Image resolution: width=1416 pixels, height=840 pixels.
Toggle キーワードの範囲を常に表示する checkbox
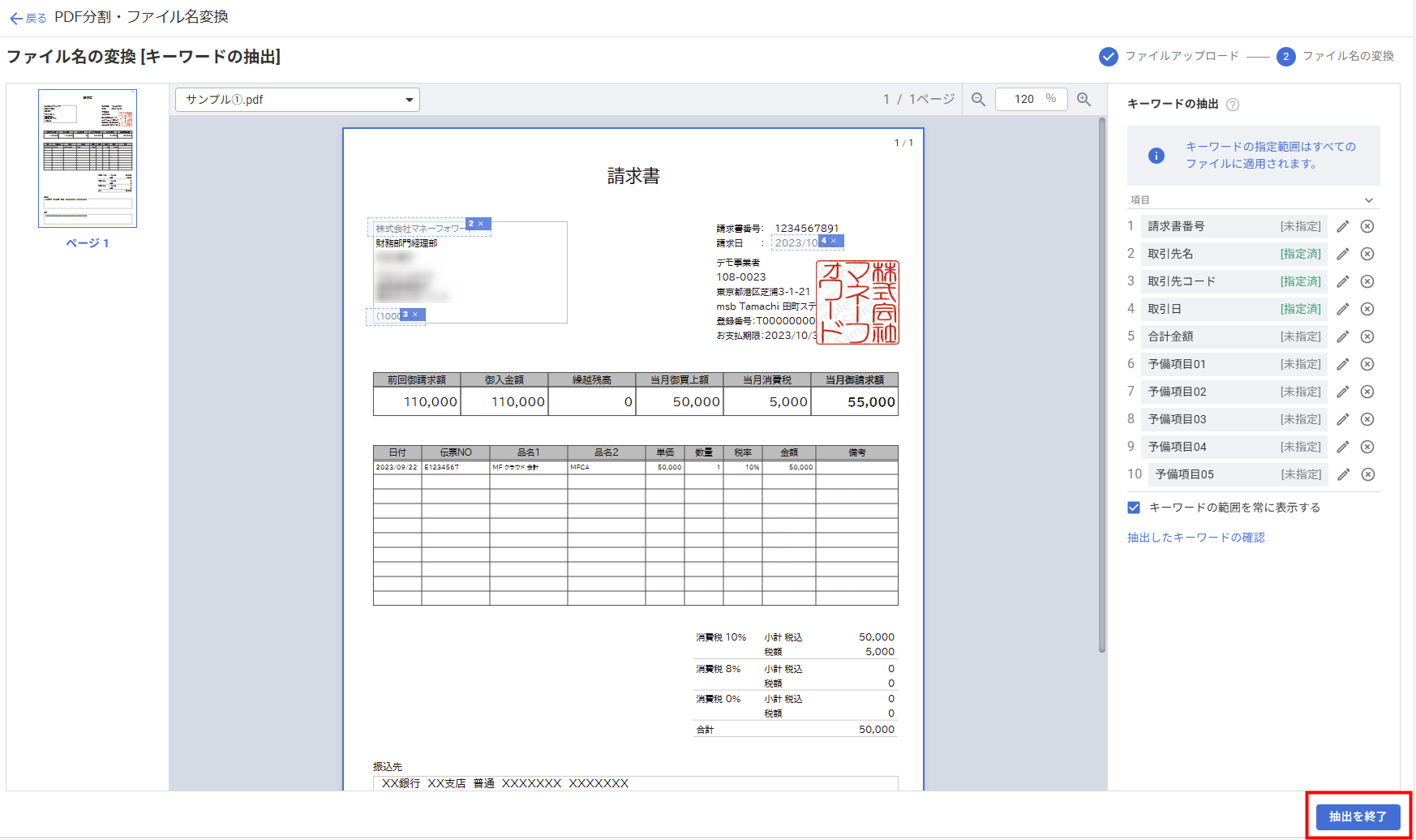[x=1134, y=508]
